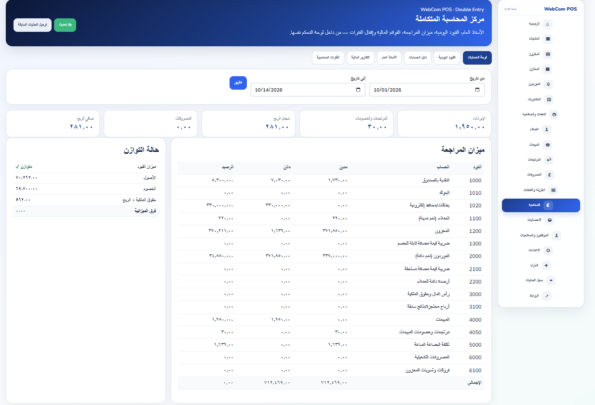This screenshot has height=405, width=595.
Task: Click the trial balance heading (ميزان المراجعة)
Action: tap(463, 150)
